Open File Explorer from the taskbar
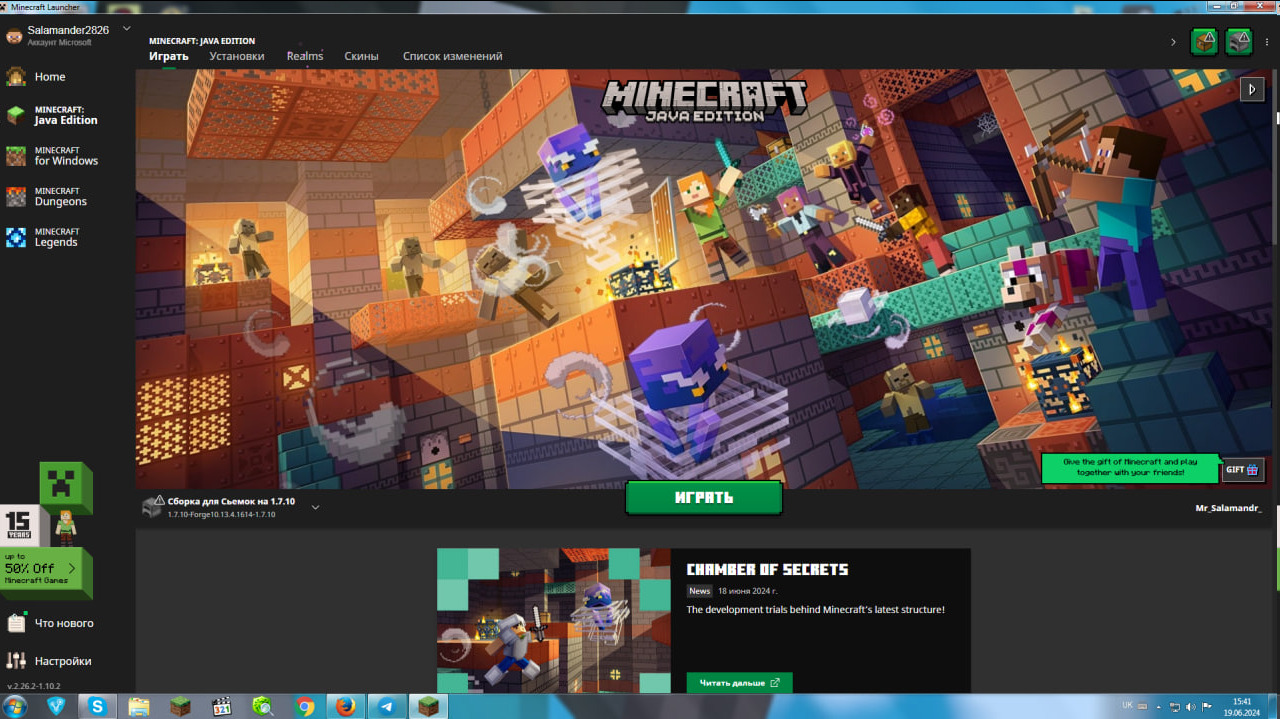Image resolution: width=1280 pixels, height=719 pixels. click(x=138, y=706)
